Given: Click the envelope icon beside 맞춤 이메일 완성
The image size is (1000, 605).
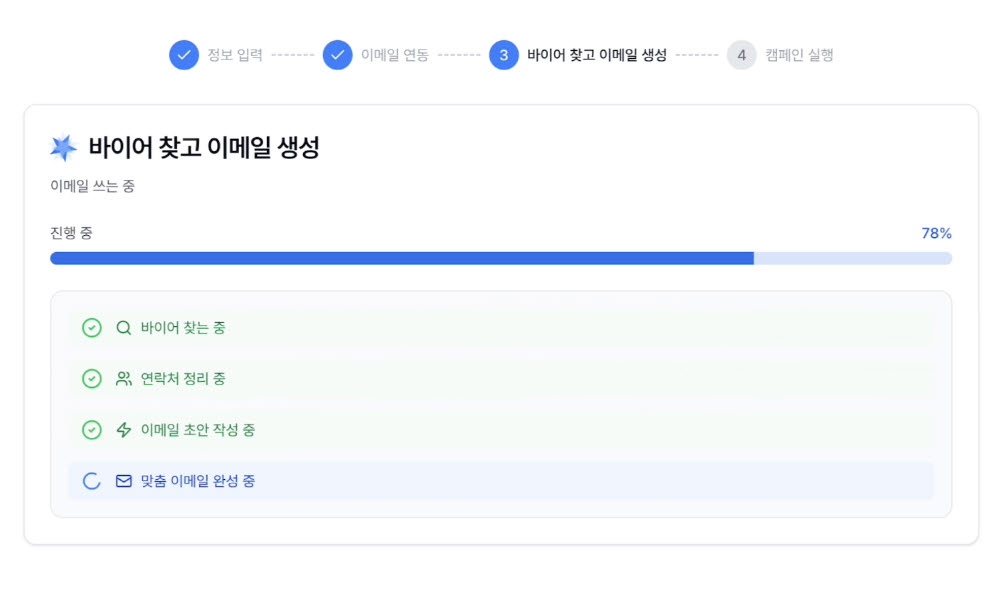Looking at the screenshot, I should [x=124, y=481].
